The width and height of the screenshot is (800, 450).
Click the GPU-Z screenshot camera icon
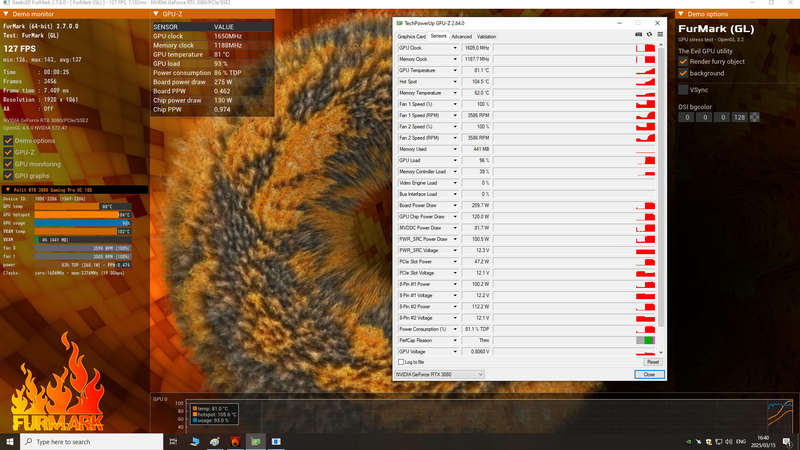pyautogui.click(x=638, y=35)
